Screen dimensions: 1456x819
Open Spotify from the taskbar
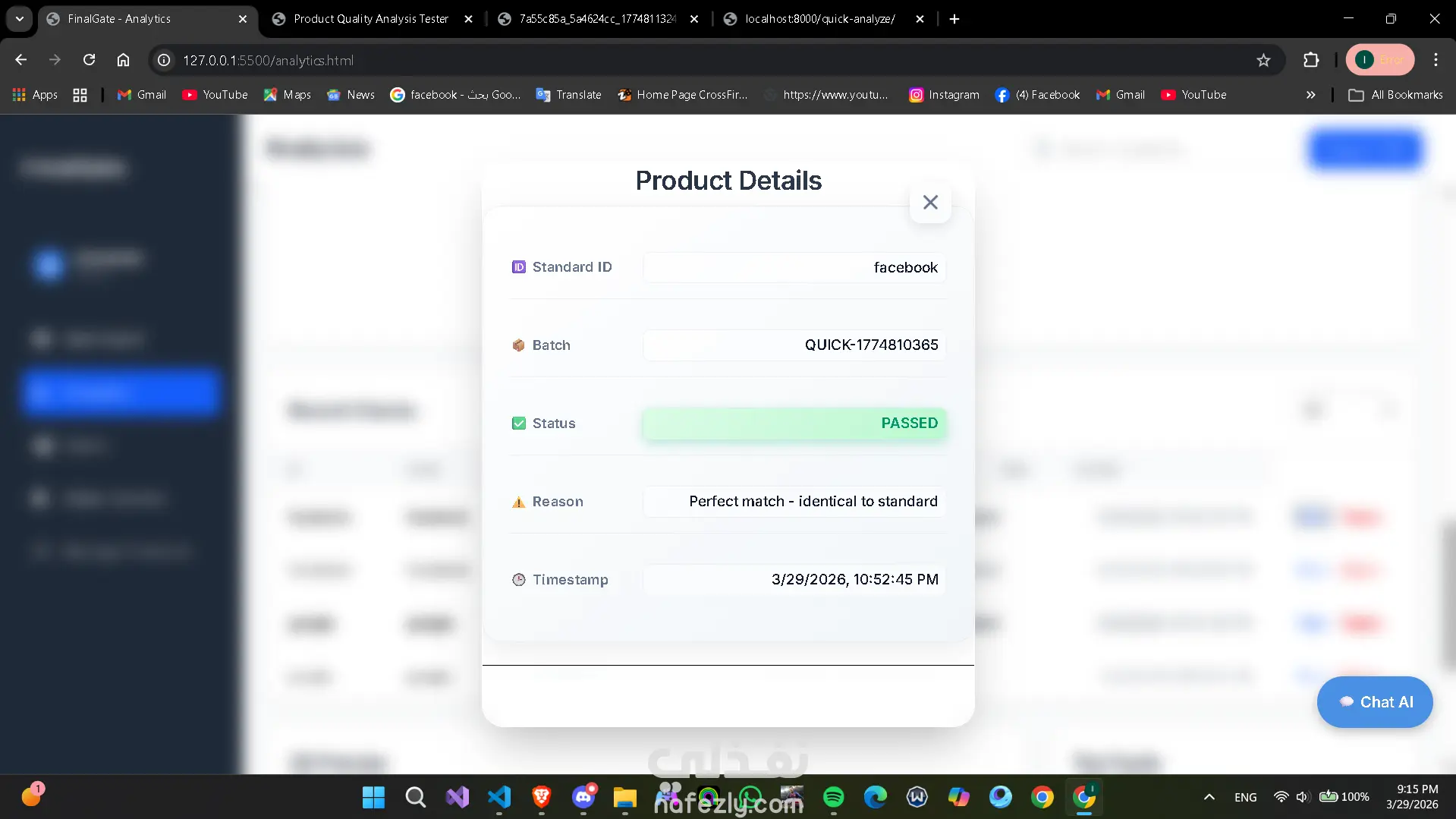point(833,797)
